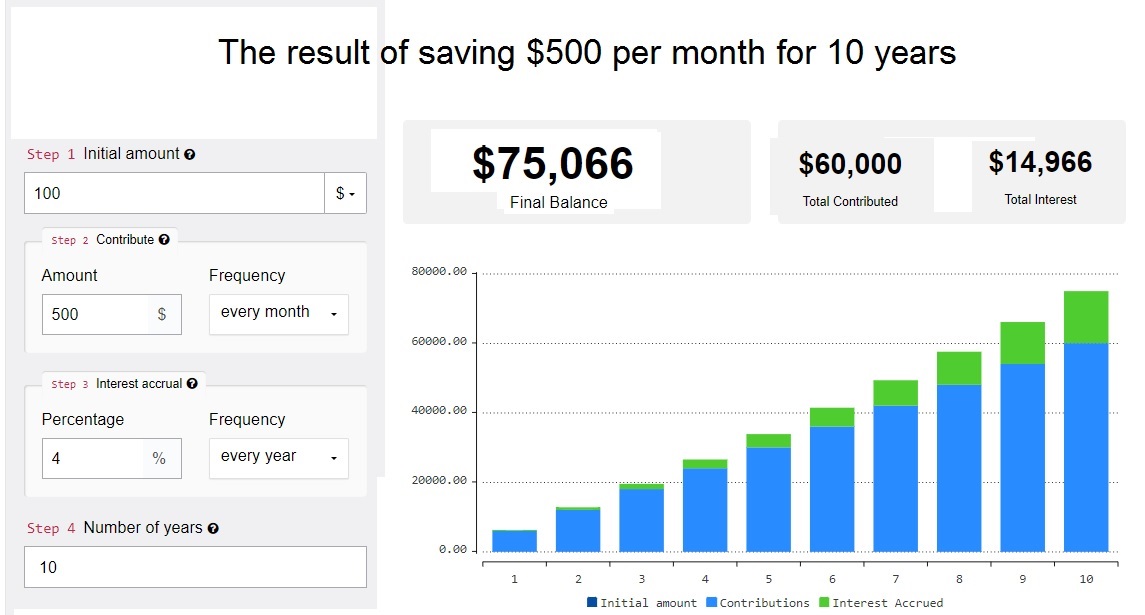1145x615 pixels.
Task: Click the Initial amount input field
Action: (174, 193)
